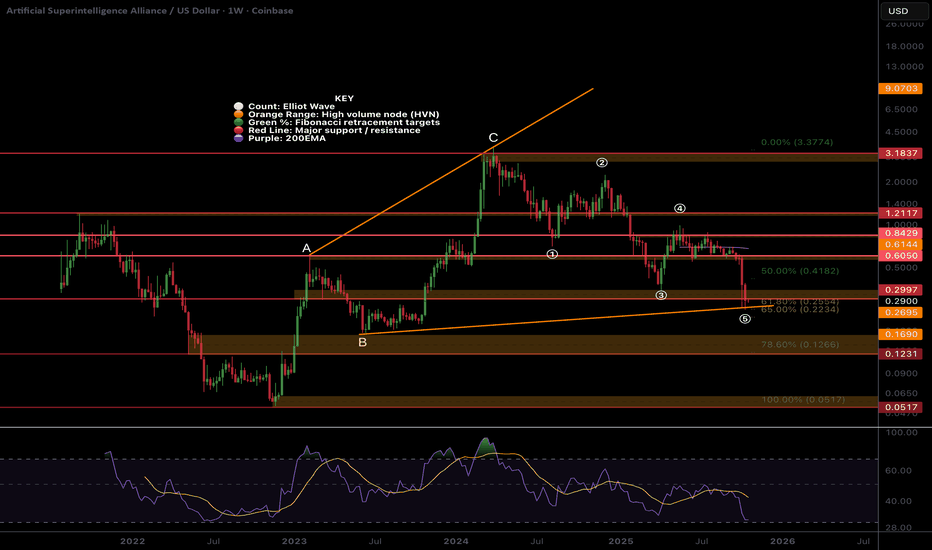Click the circled wave 3 marker
The width and height of the screenshot is (932, 550).
tap(660, 295)
